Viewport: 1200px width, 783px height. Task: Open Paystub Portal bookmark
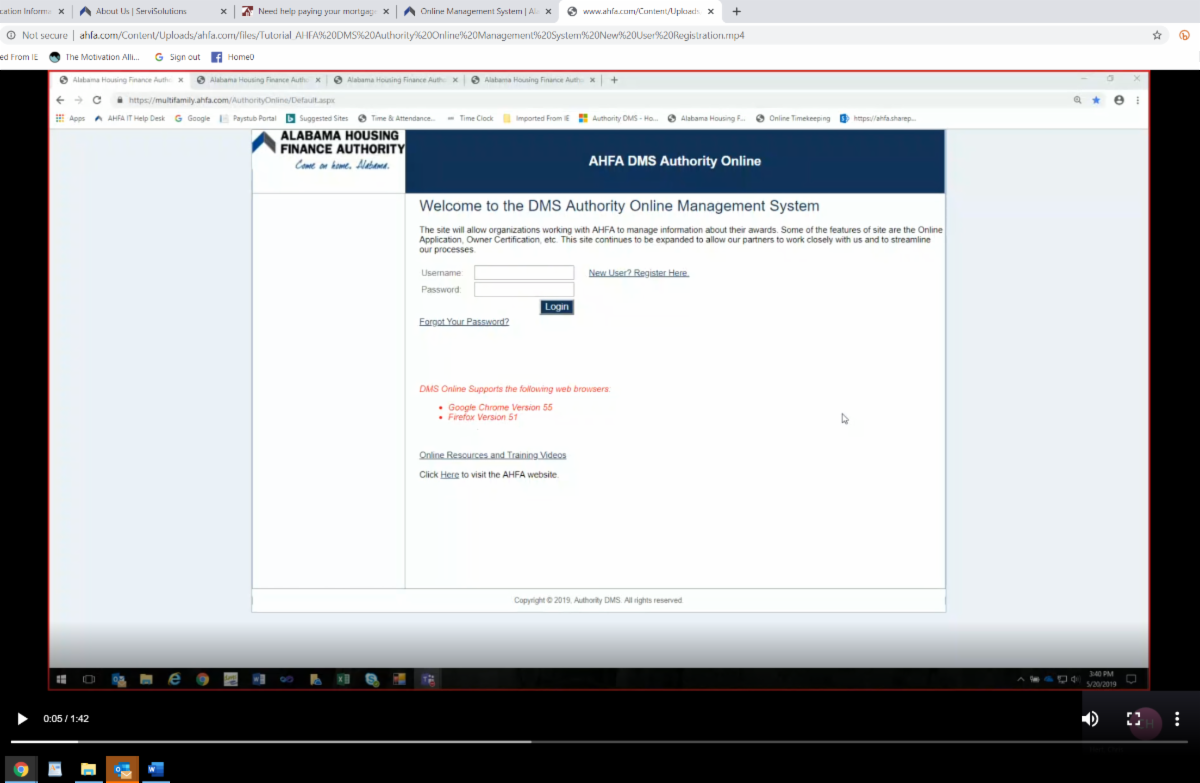point(248,118)
